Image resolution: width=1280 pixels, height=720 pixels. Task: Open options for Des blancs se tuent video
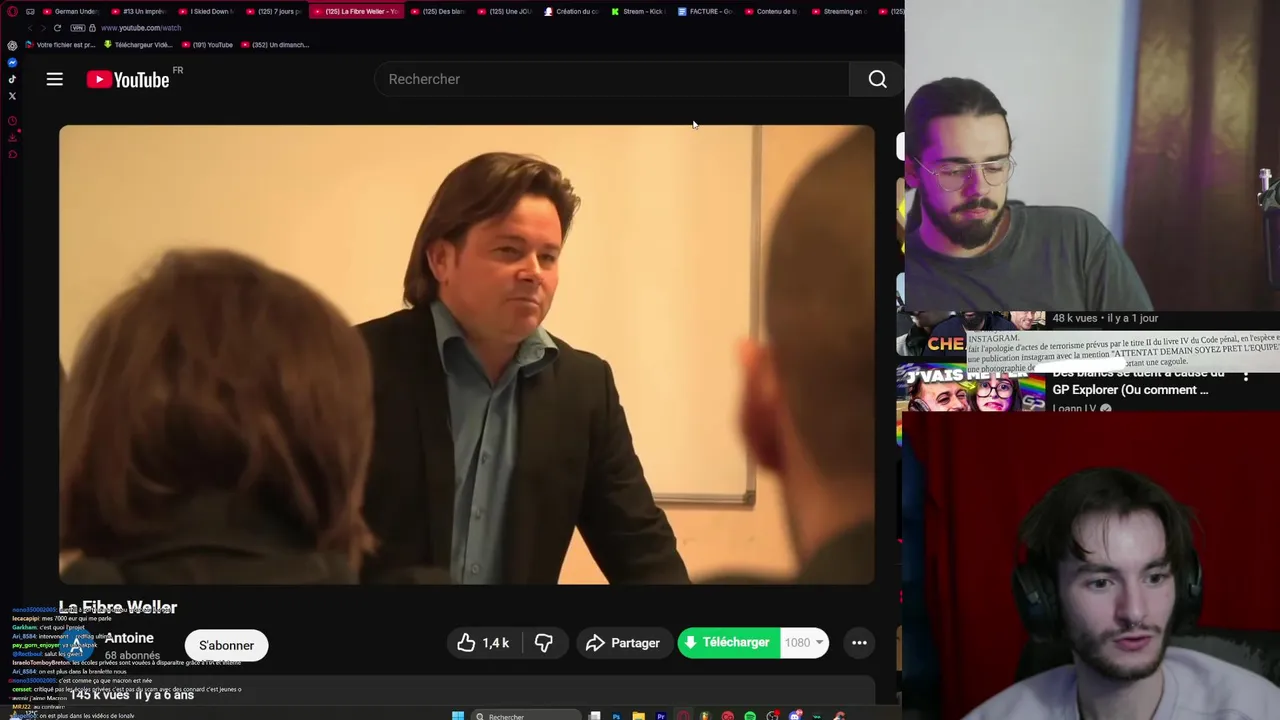pyautogui.click(x=1246, y=376)
